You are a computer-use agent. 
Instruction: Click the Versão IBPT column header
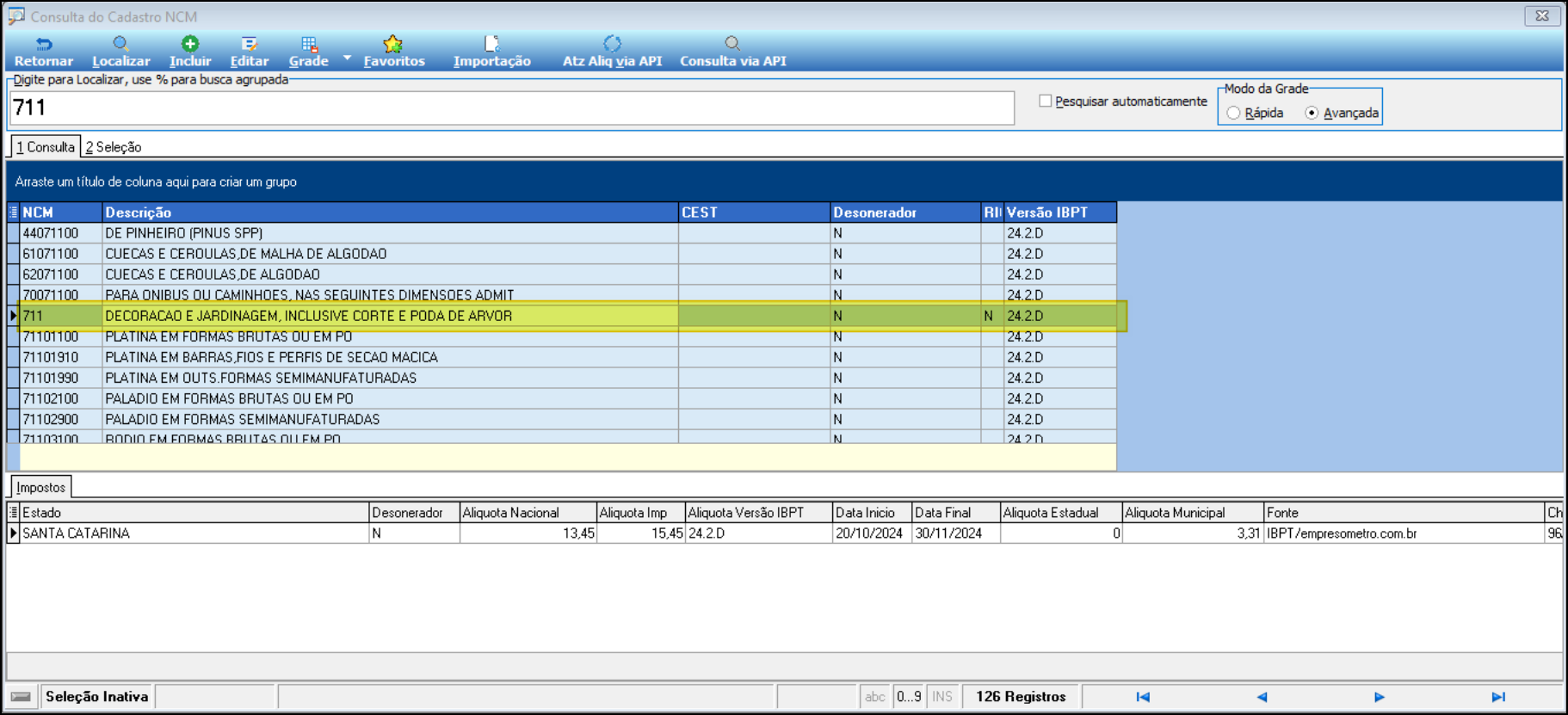[1060, 213]
